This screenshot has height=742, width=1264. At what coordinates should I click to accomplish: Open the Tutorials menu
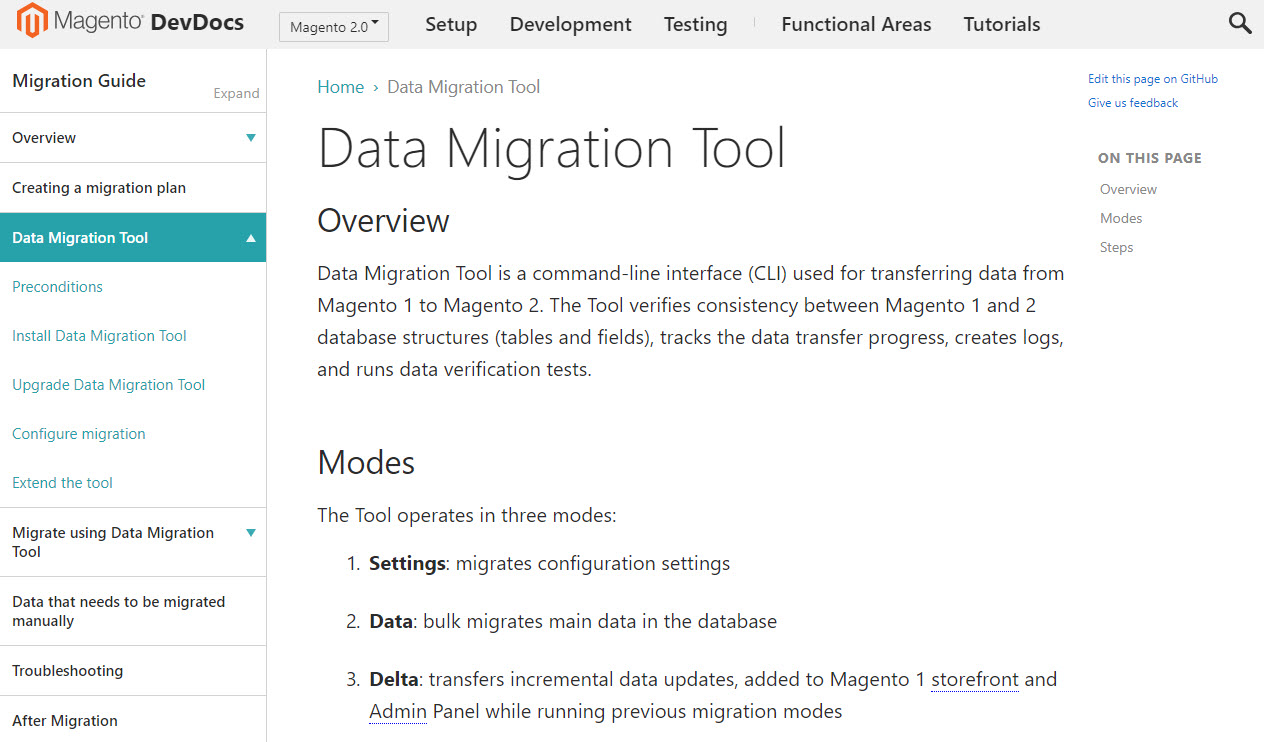click(1001, 24)
